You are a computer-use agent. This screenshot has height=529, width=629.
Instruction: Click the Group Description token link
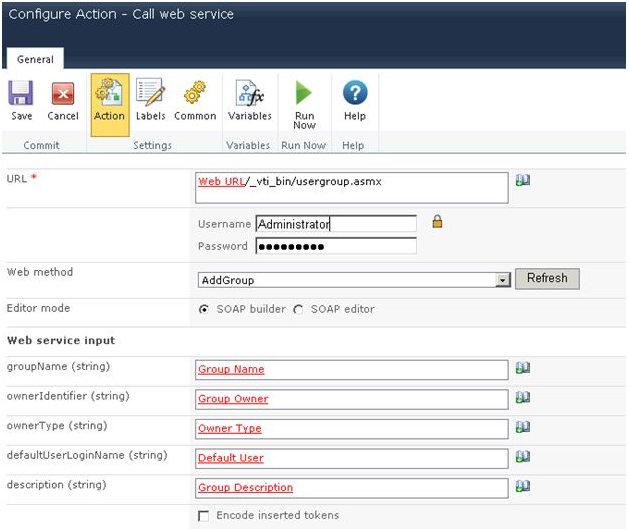pos(246,488)
